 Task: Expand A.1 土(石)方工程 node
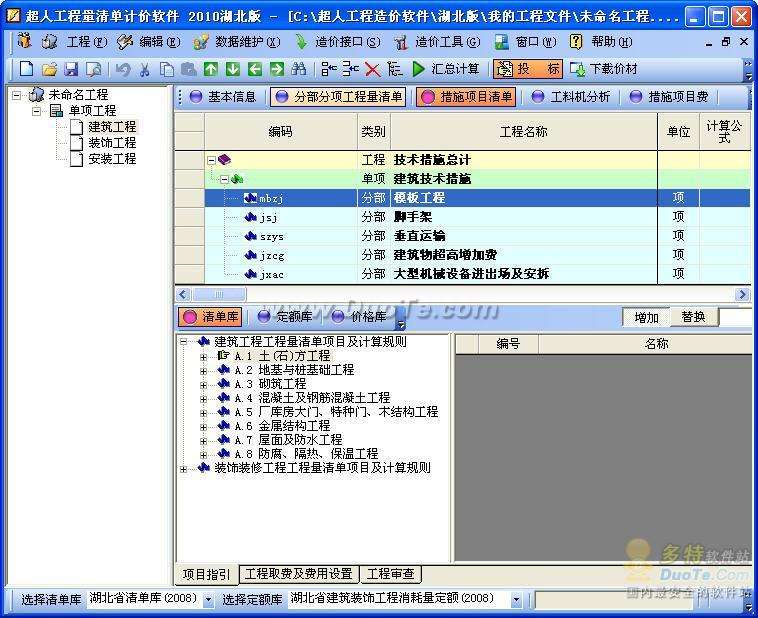203,357
